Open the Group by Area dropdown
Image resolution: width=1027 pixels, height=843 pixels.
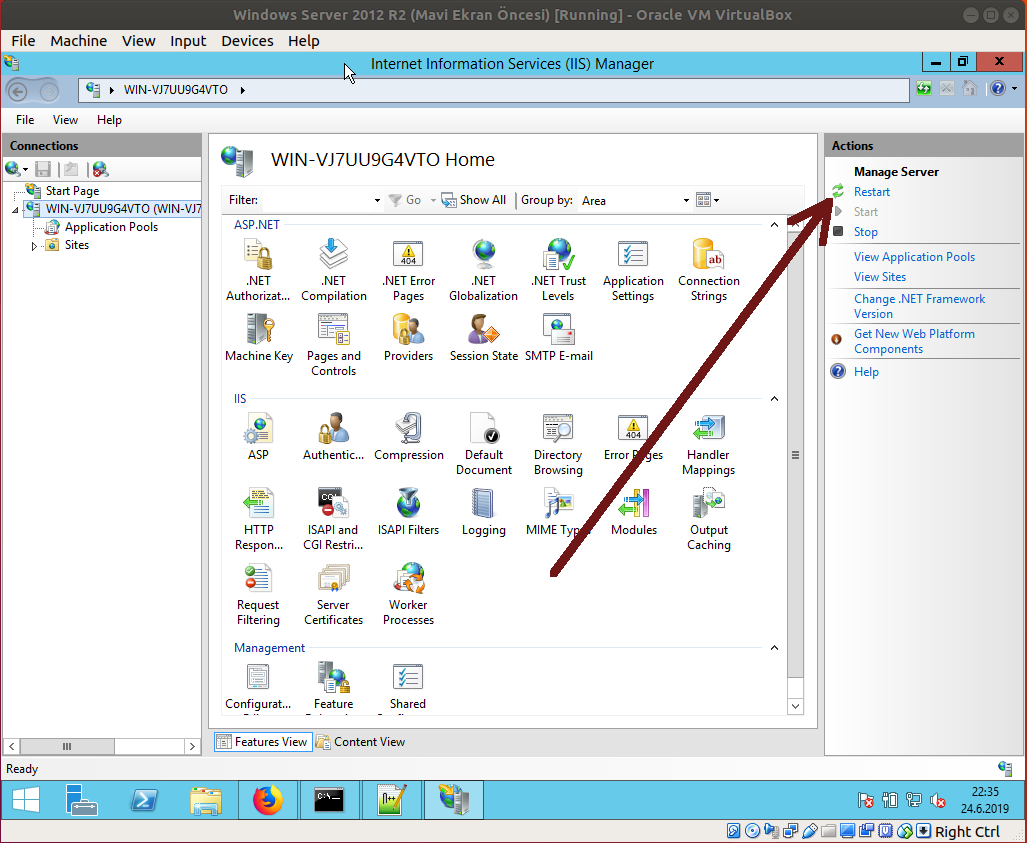click(x=635, y=200)
